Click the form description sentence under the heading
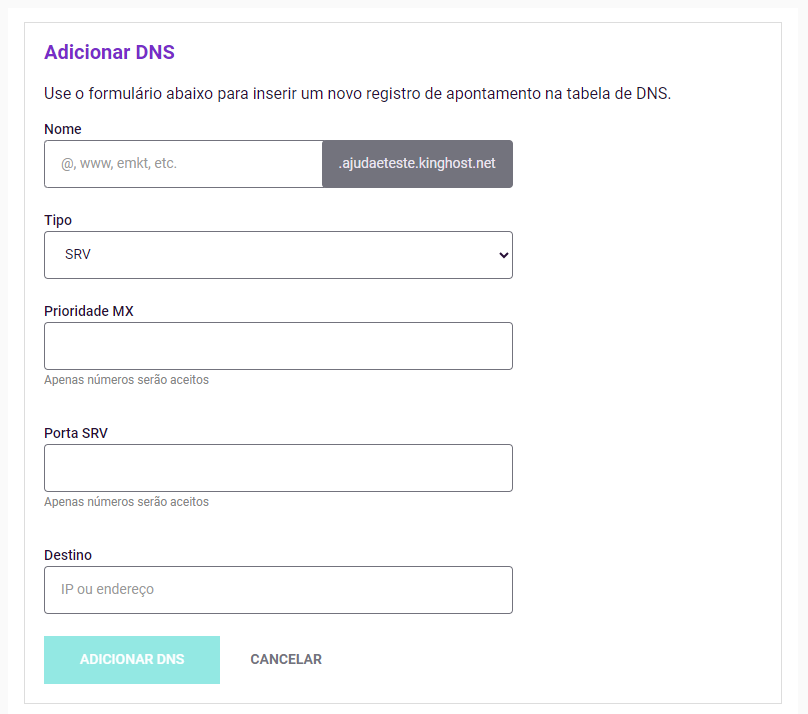The image size is (808, 714). [x=357, y=94]
